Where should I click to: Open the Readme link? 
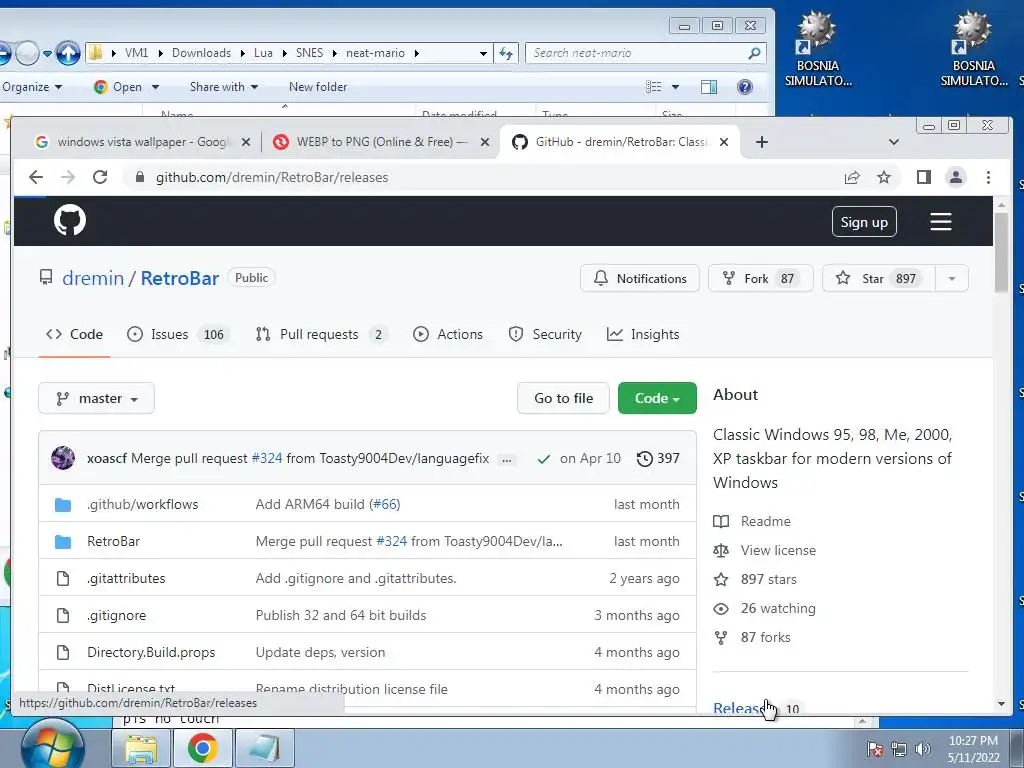pos(765,521)
